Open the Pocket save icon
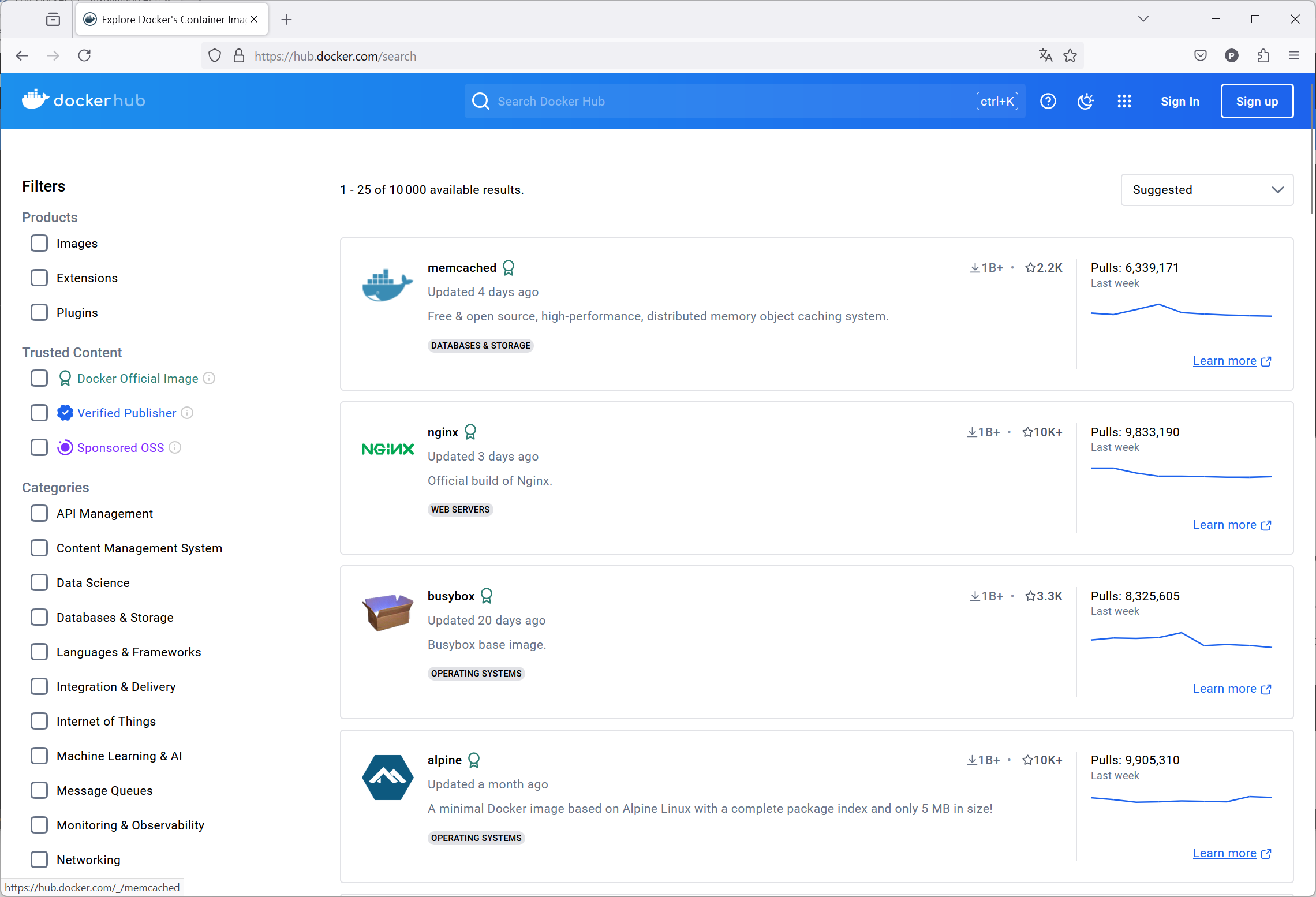The height and width of the screenshot is (897, 1316). (x=1201, y=55)
